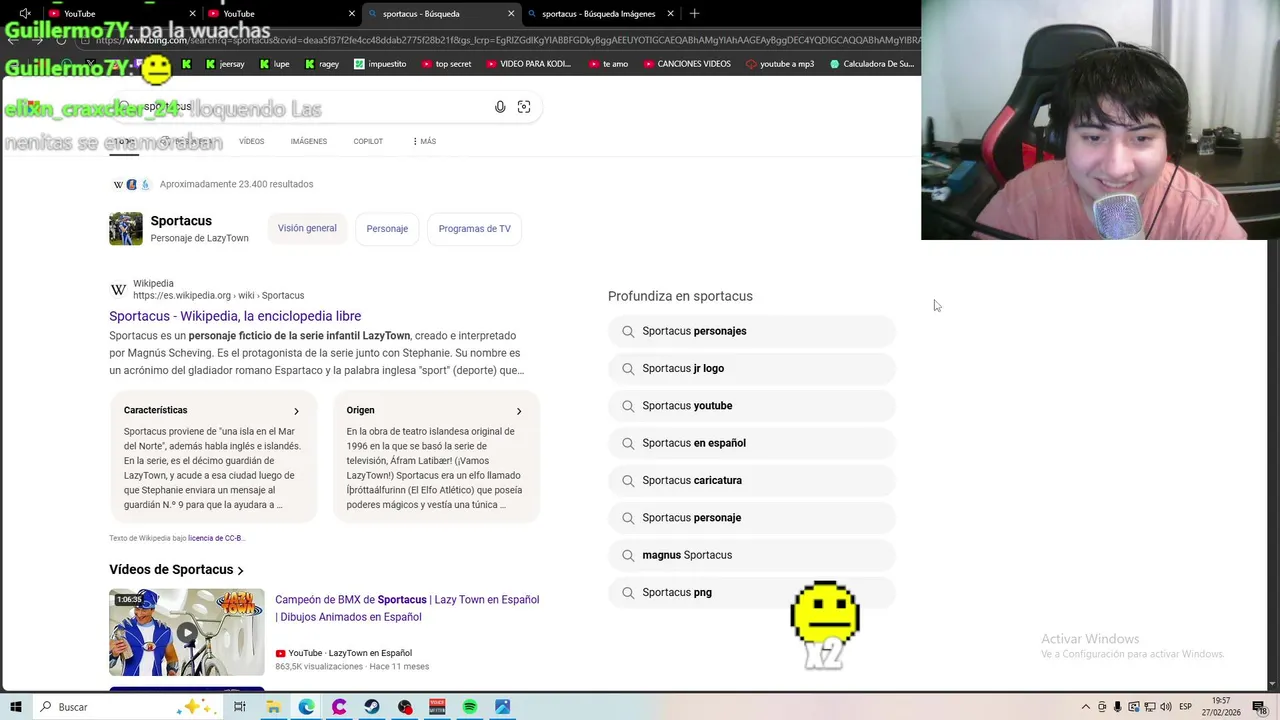Open File Explorer from the taskbar
Screen dimensions: 1280x720
(273, 707)
